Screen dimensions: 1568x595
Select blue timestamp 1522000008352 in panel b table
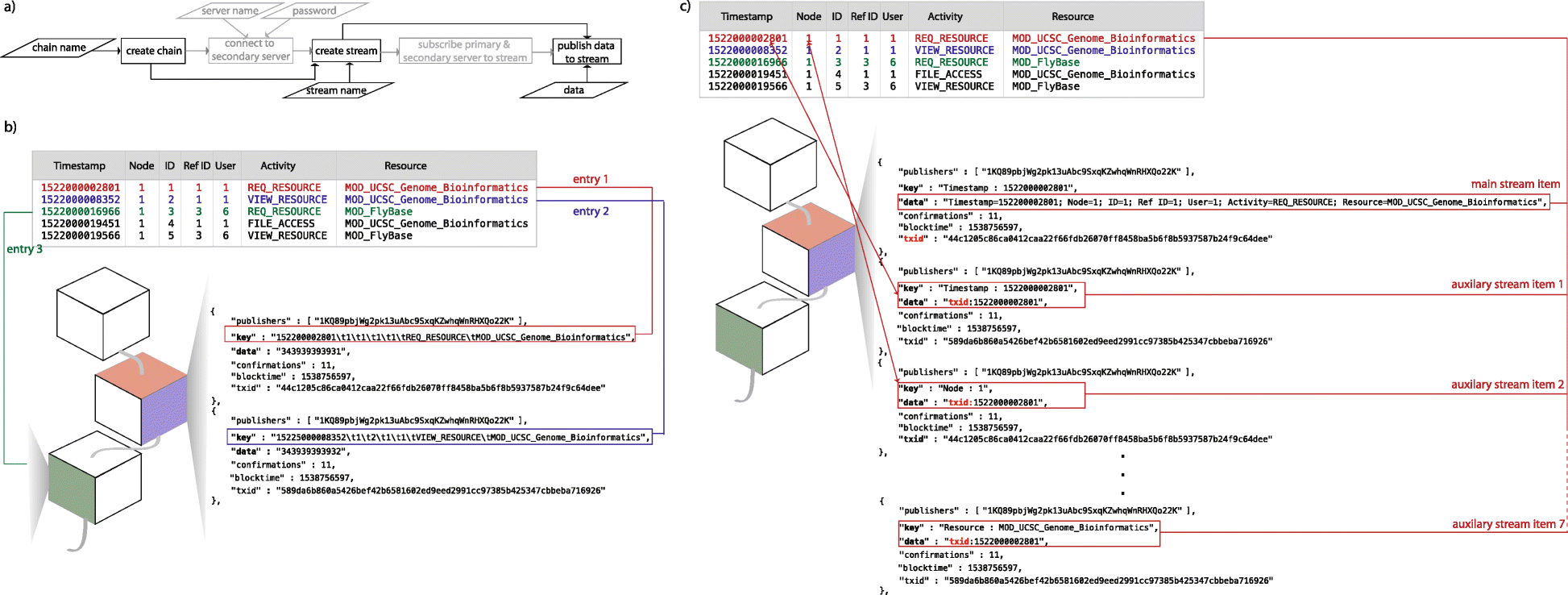[81, 199]
